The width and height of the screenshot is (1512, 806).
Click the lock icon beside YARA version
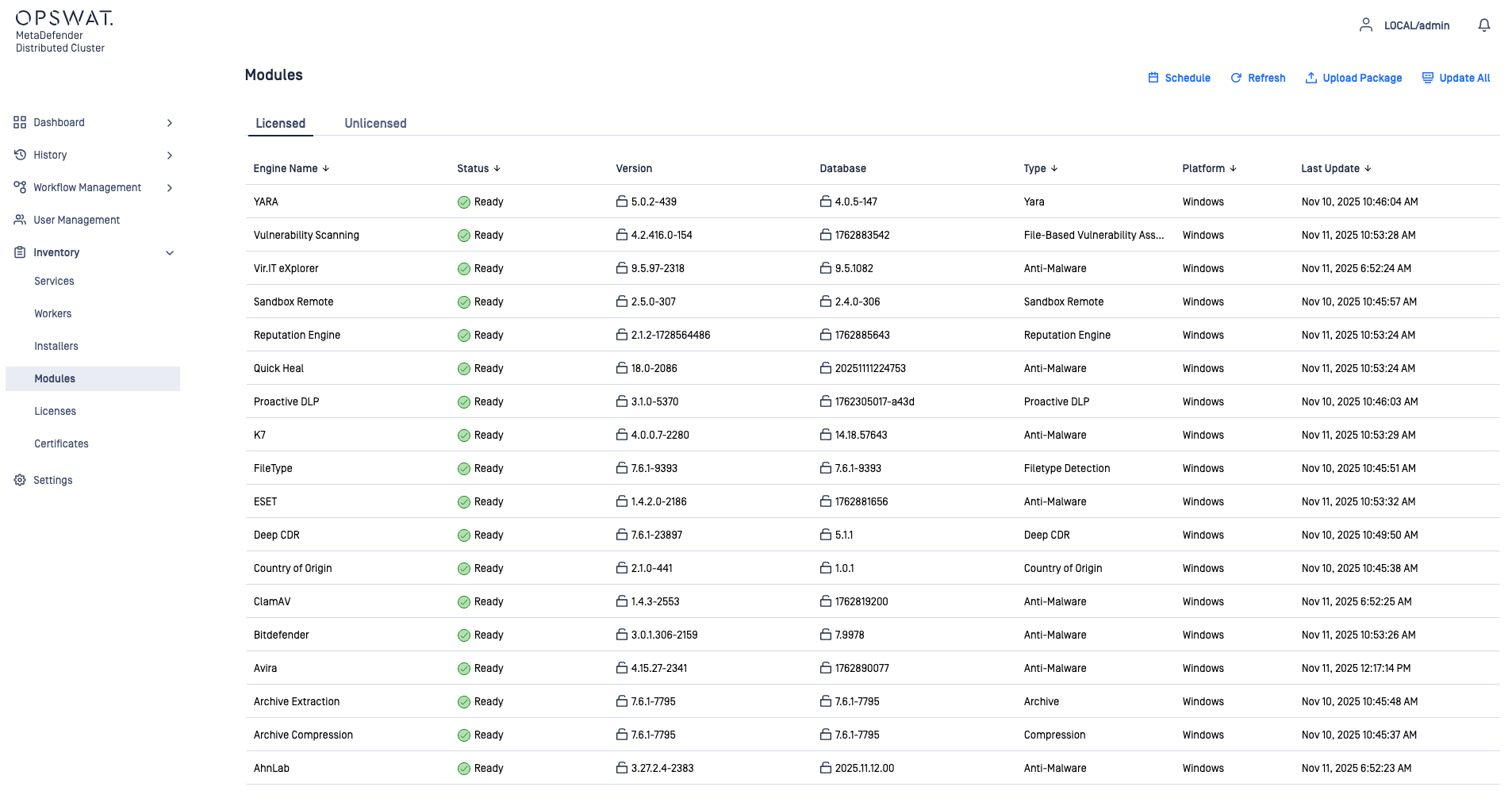[x=622, y=201]
